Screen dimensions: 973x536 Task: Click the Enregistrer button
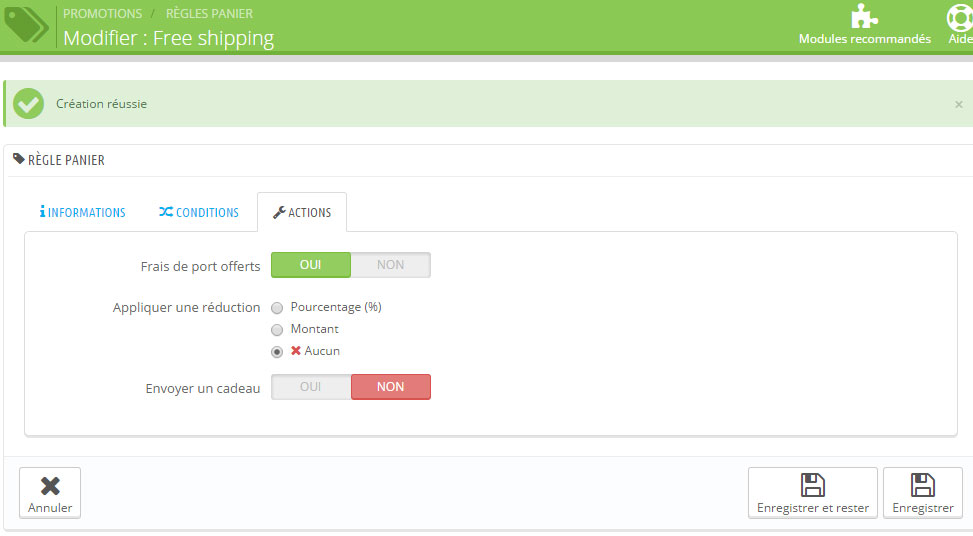pos(923,493)
